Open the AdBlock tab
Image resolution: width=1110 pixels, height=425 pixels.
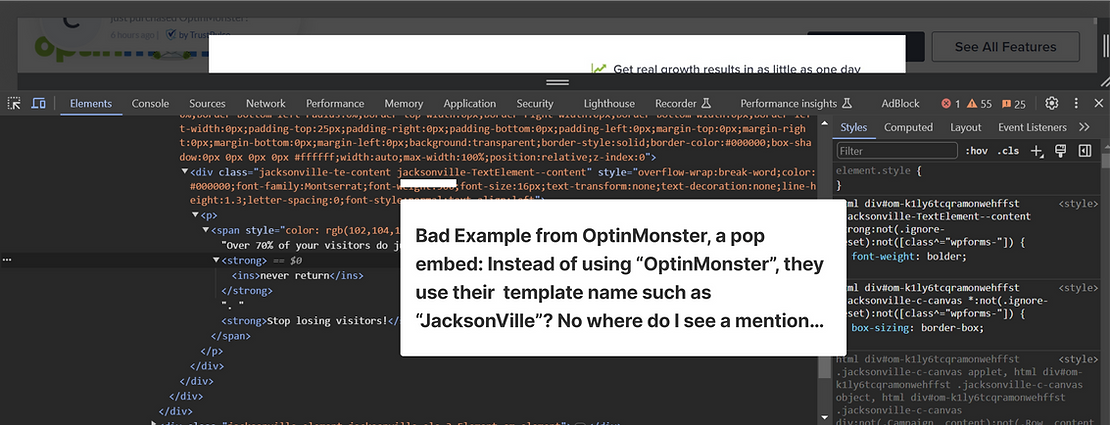(900, 103)
